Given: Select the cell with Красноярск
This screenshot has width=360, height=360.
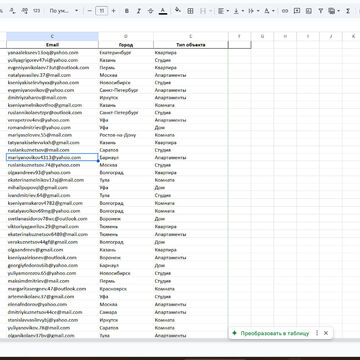Looking at the screenshot, I should (126, 289).
